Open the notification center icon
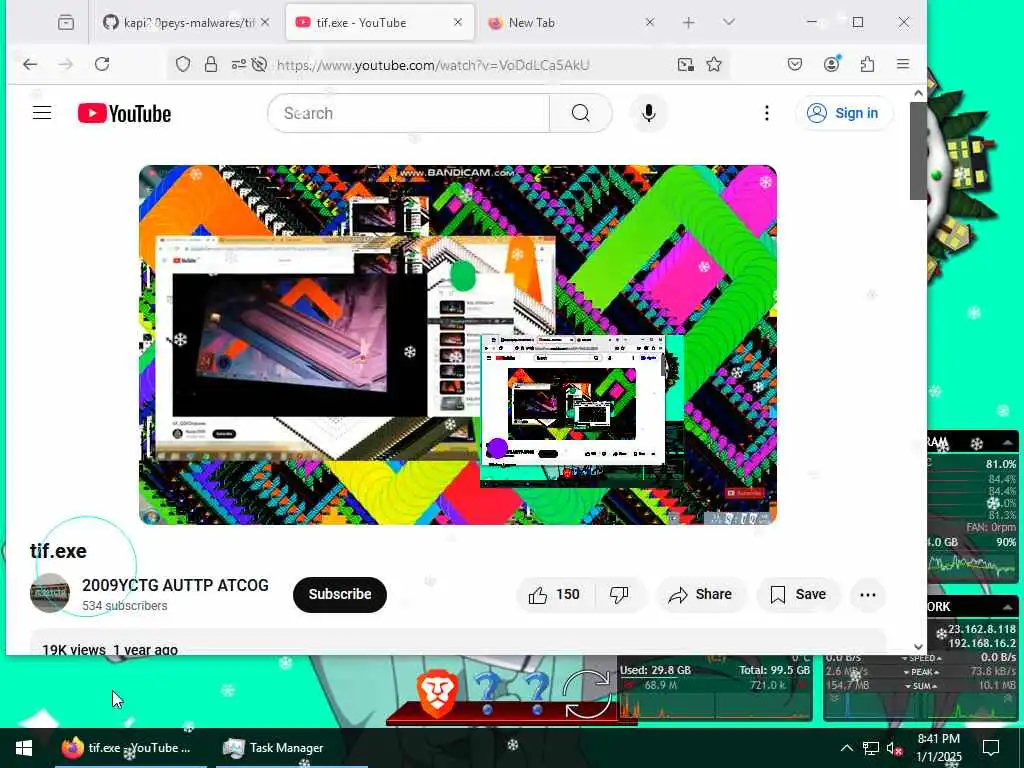 (991, 748)
